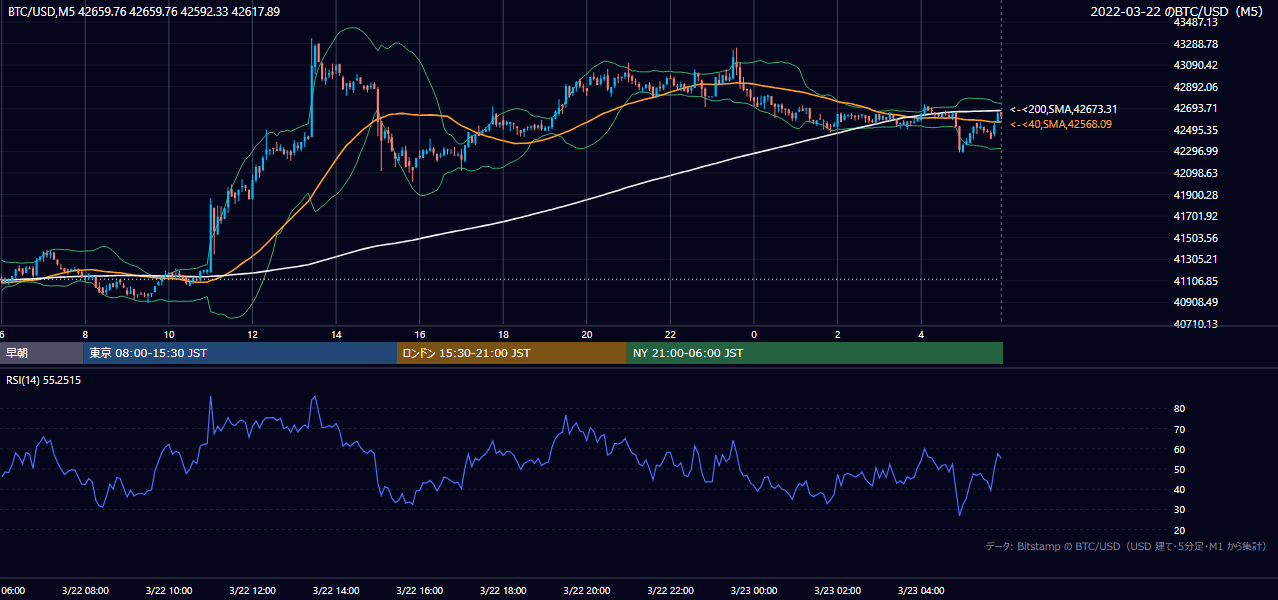Select the 東京 08:00-15:30 JST session bar
Viewport: 1278px width, 600px height.
240,353
